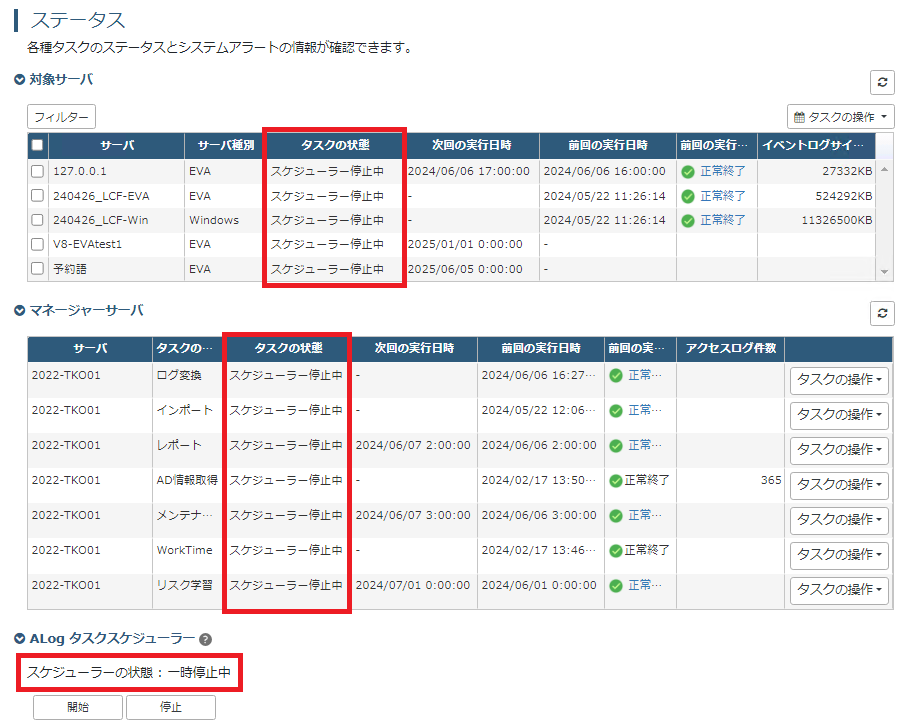Check the box for server 240426_LCF-Win

[x=38, y=220]
